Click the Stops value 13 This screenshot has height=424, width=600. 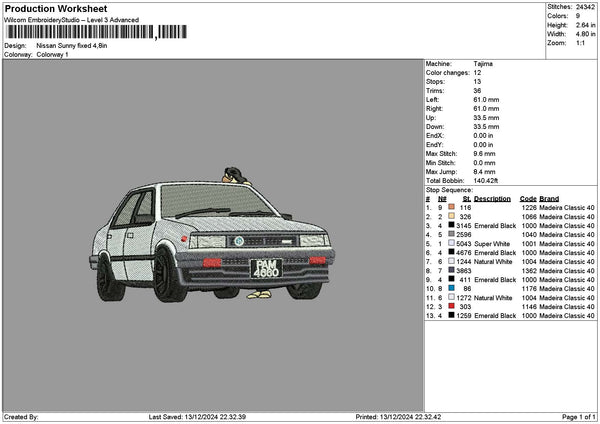[477, 82]
